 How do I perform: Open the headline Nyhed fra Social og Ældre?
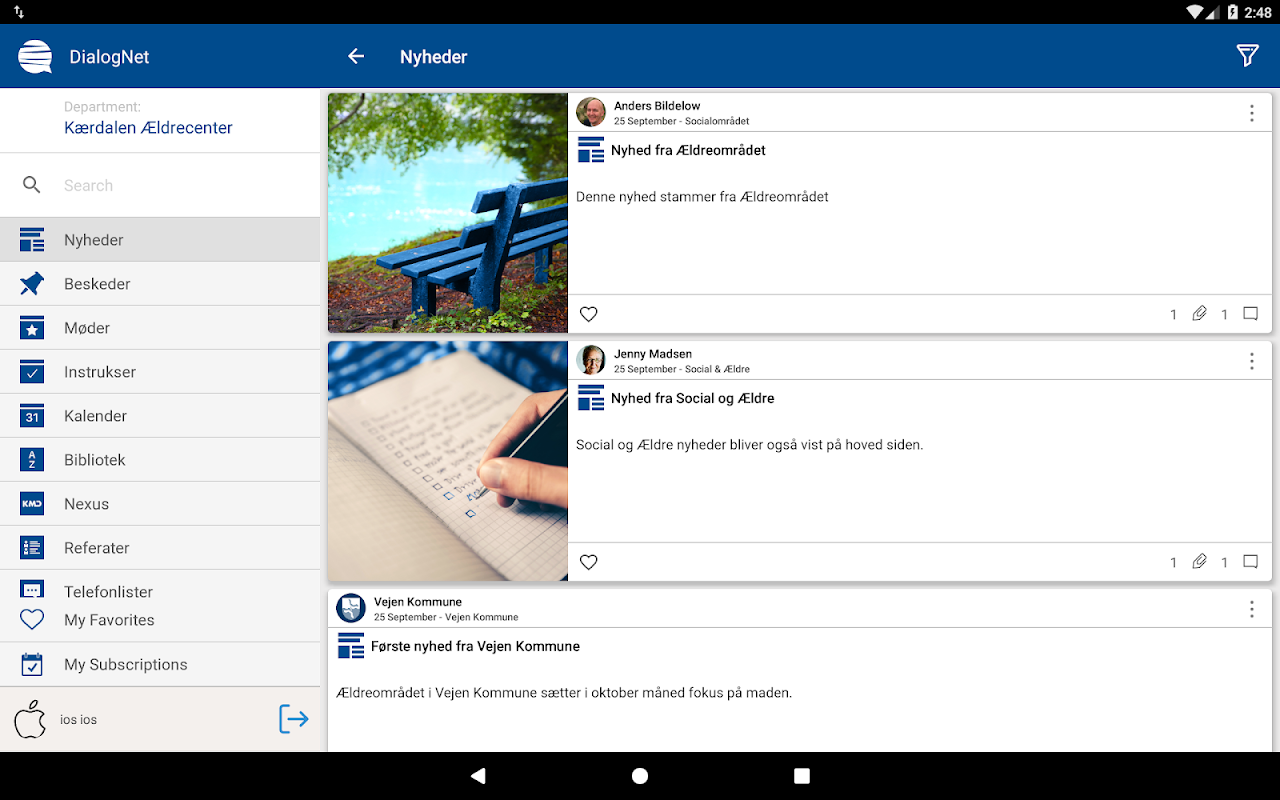692,398
